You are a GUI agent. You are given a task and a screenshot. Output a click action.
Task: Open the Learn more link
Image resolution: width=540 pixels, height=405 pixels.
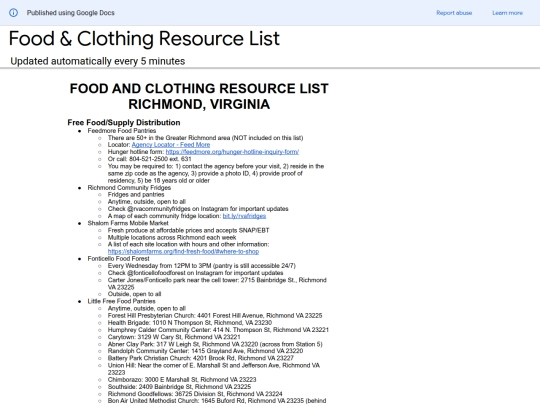(507, 13)
